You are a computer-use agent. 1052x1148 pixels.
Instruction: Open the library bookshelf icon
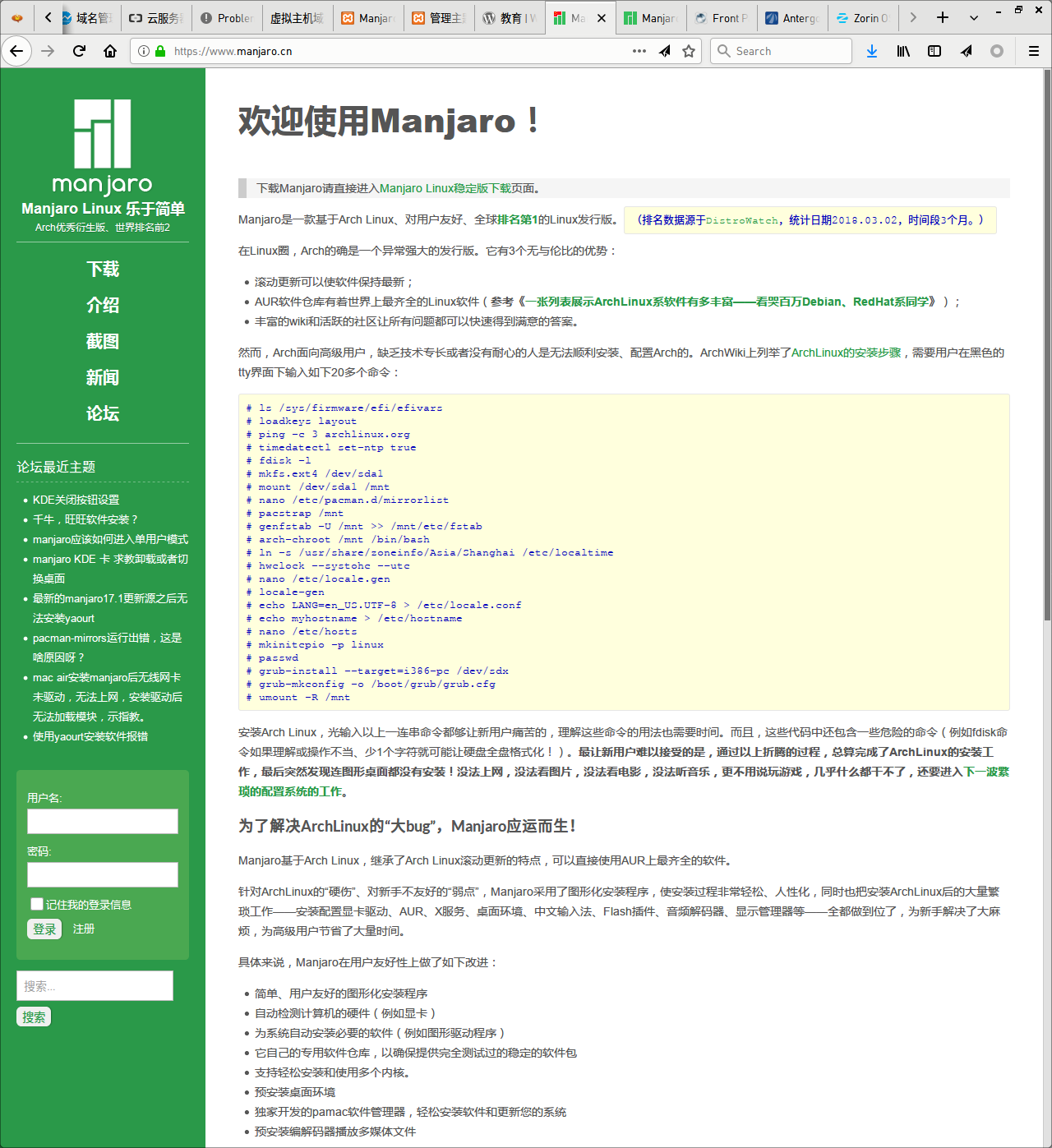pyautogui.click(x=903, y=51)
